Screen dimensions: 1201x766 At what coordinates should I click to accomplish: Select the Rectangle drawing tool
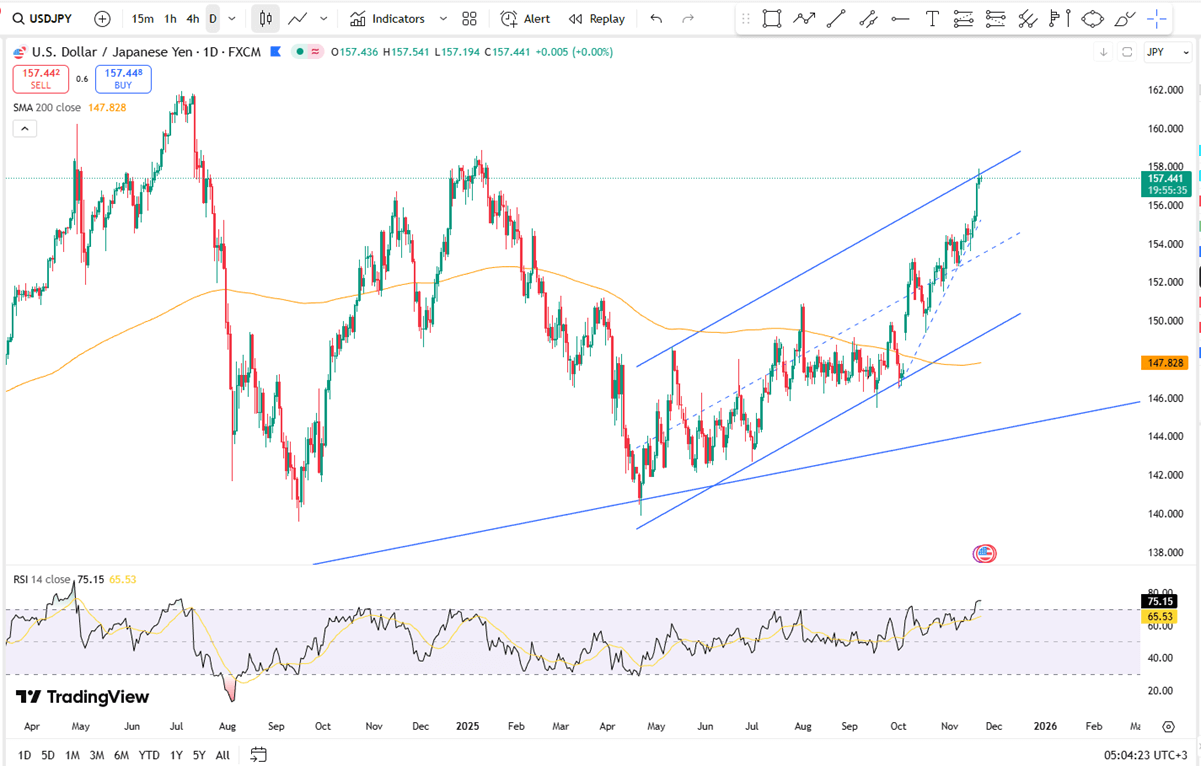771,19
